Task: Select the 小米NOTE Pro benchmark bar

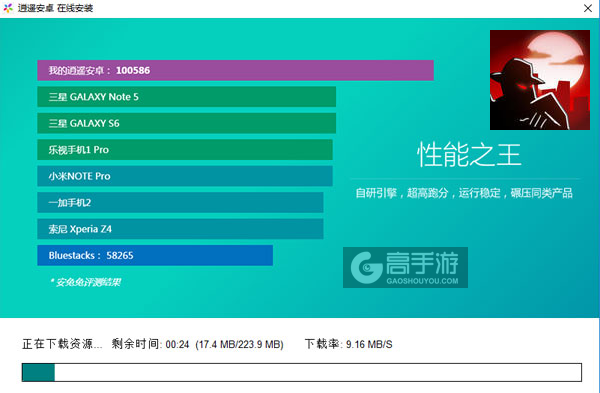Action: click(x=185, y=176)
